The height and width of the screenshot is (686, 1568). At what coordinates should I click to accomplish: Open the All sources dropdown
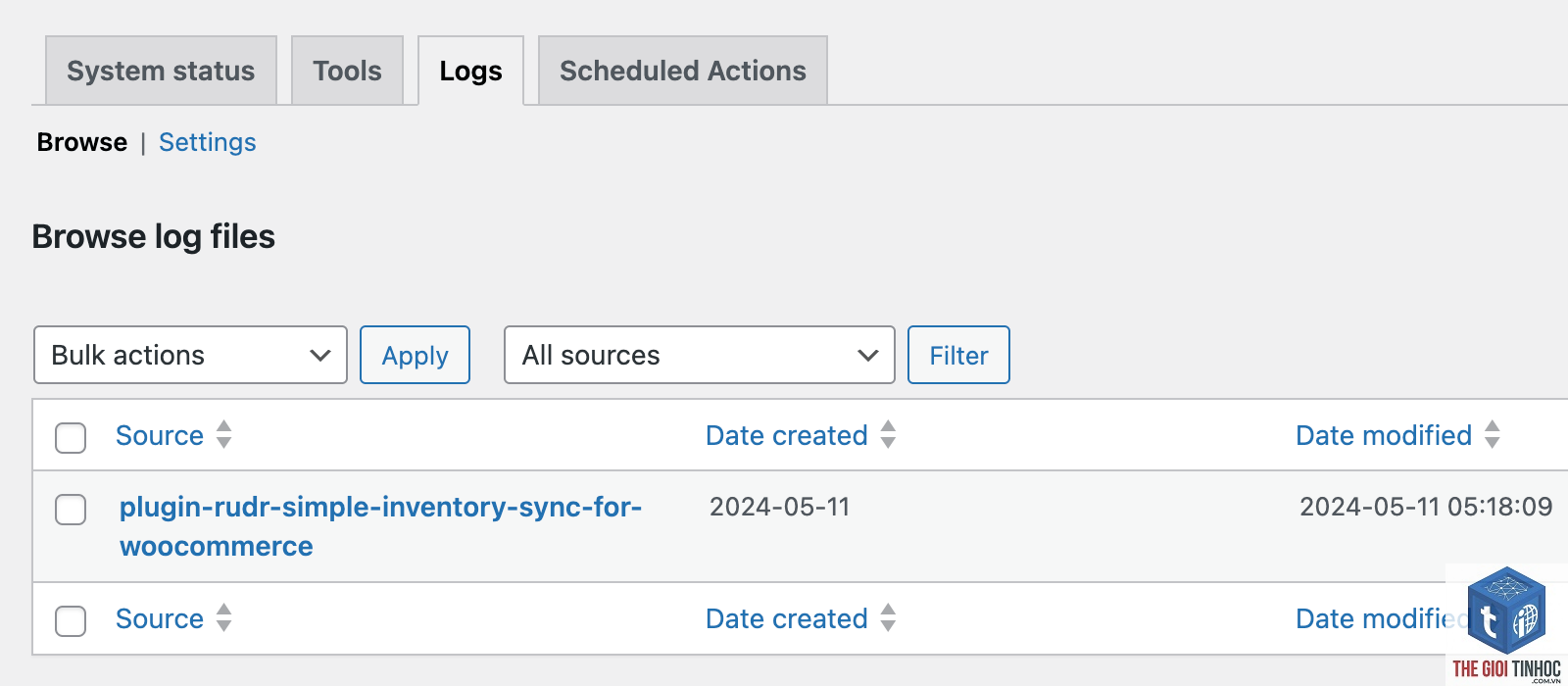point(699,355)
